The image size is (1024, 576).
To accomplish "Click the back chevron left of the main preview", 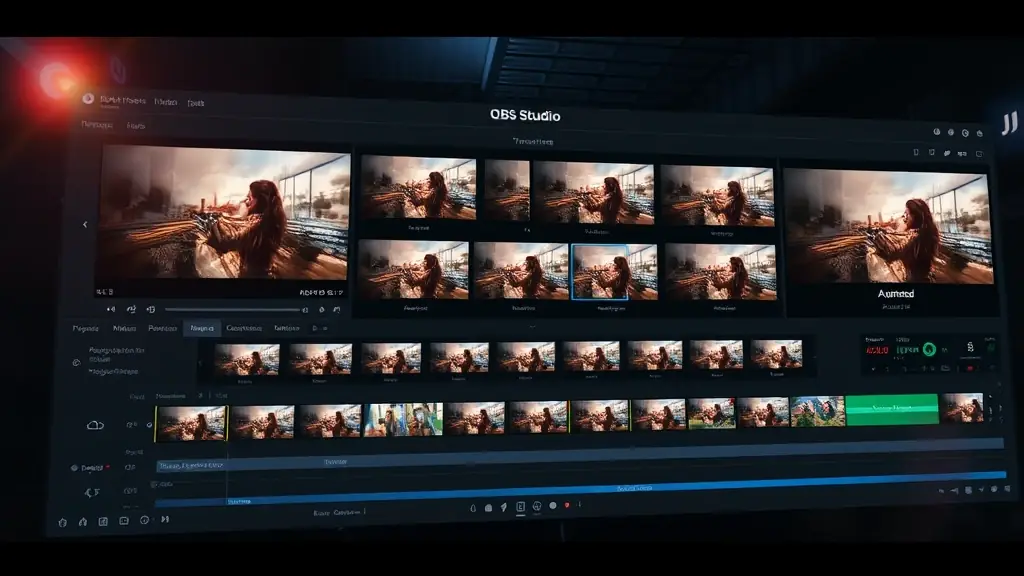I will pos(85,225).
